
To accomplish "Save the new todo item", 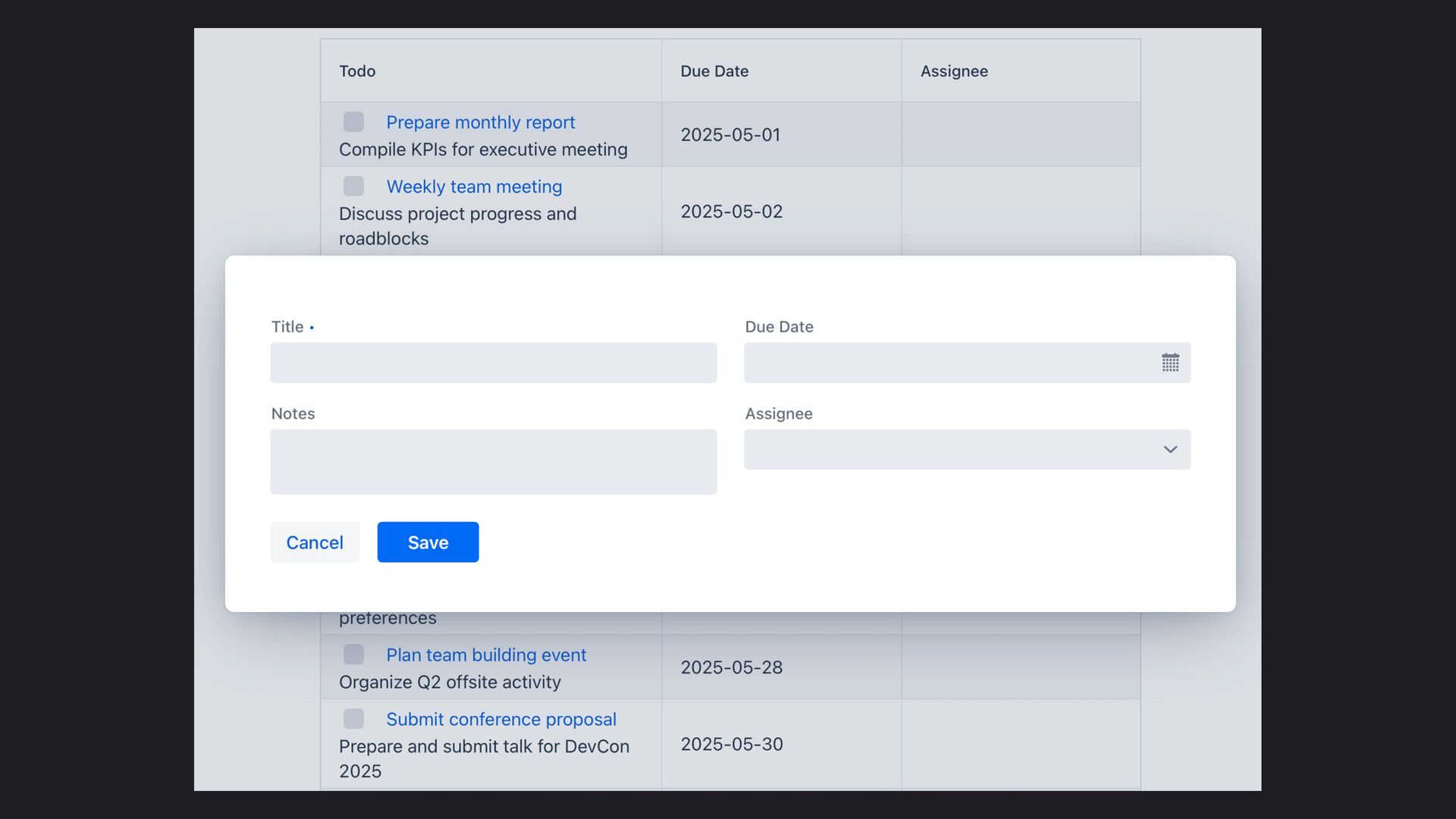I will (x=428, y=542).
